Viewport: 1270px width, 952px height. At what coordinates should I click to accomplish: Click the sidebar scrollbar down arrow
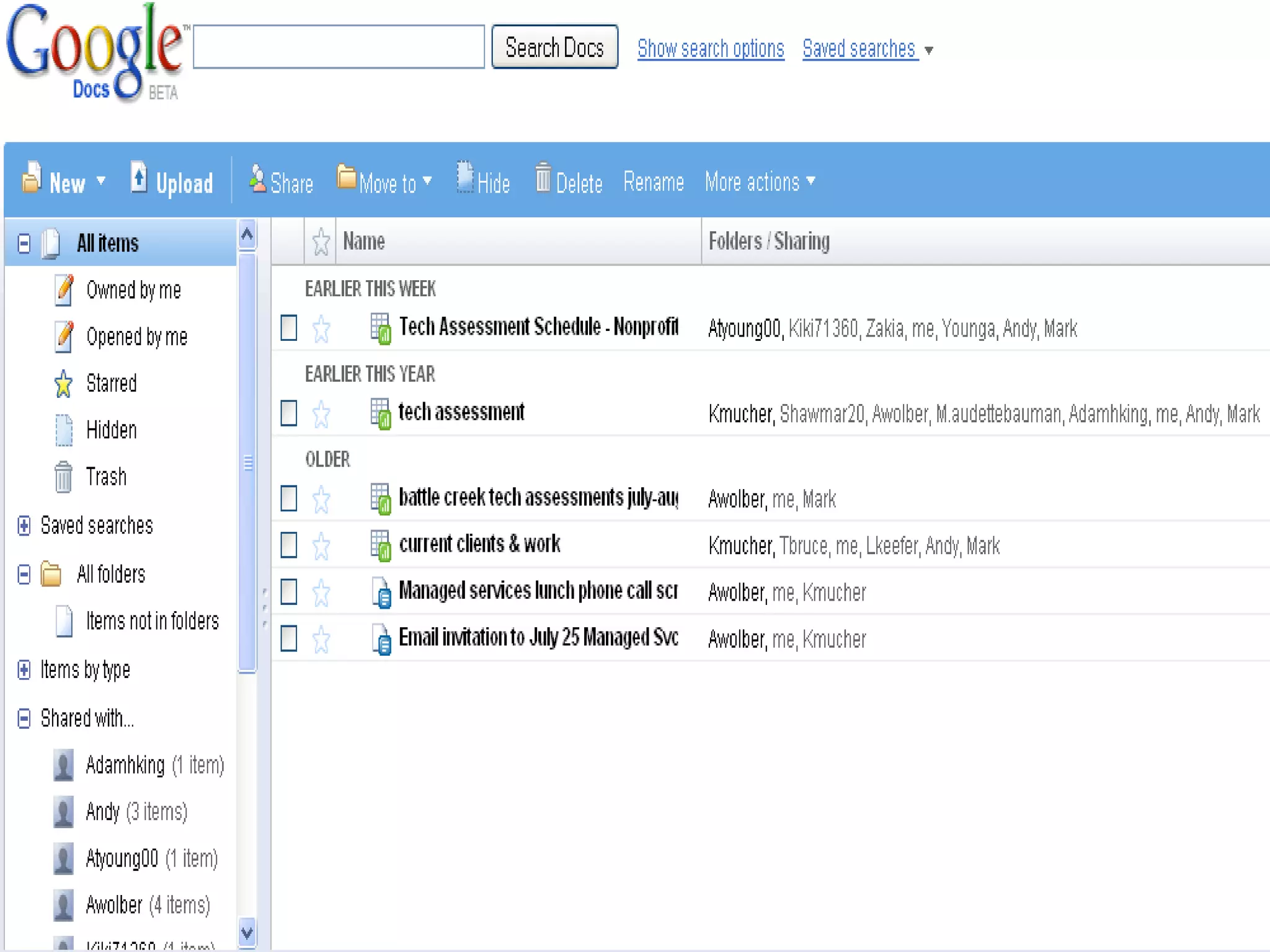[247, 933]
